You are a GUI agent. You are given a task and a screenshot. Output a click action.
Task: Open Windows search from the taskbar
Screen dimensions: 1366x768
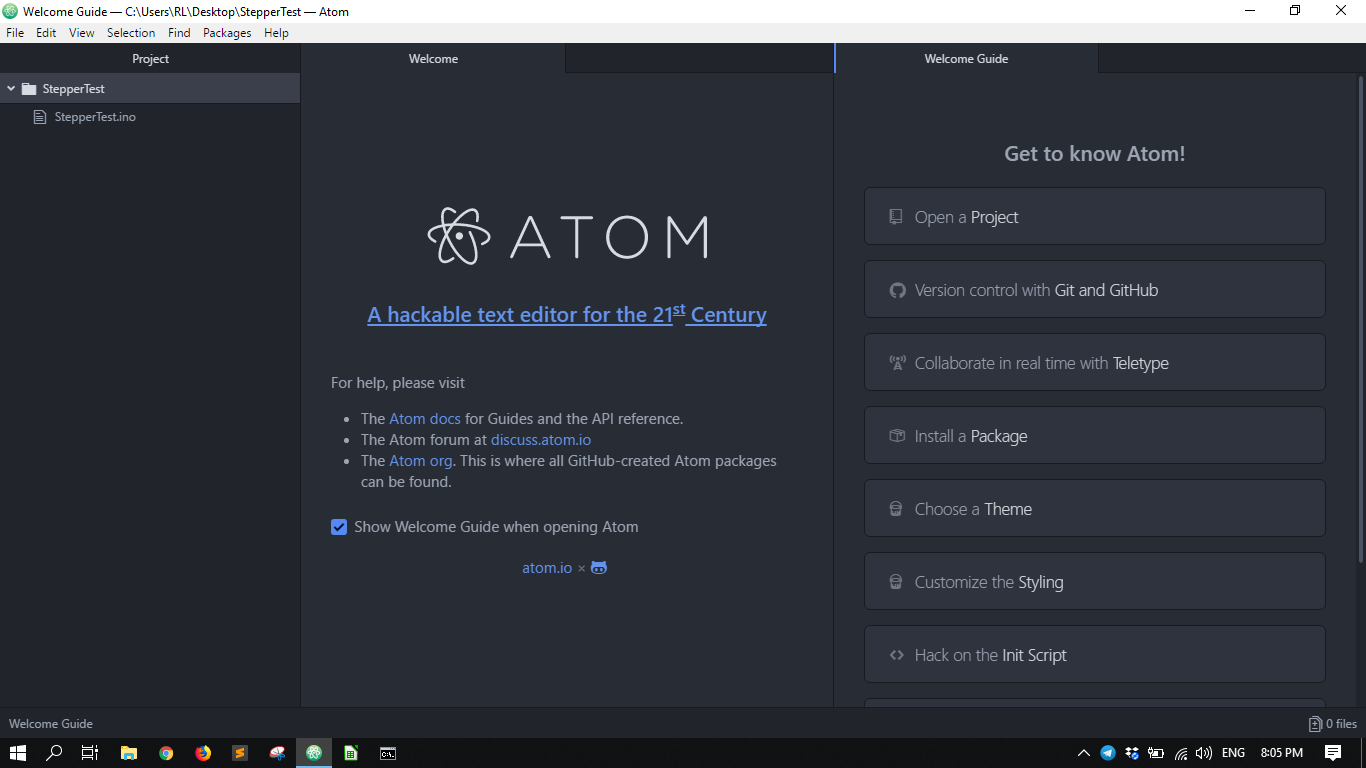click(54, 753)
